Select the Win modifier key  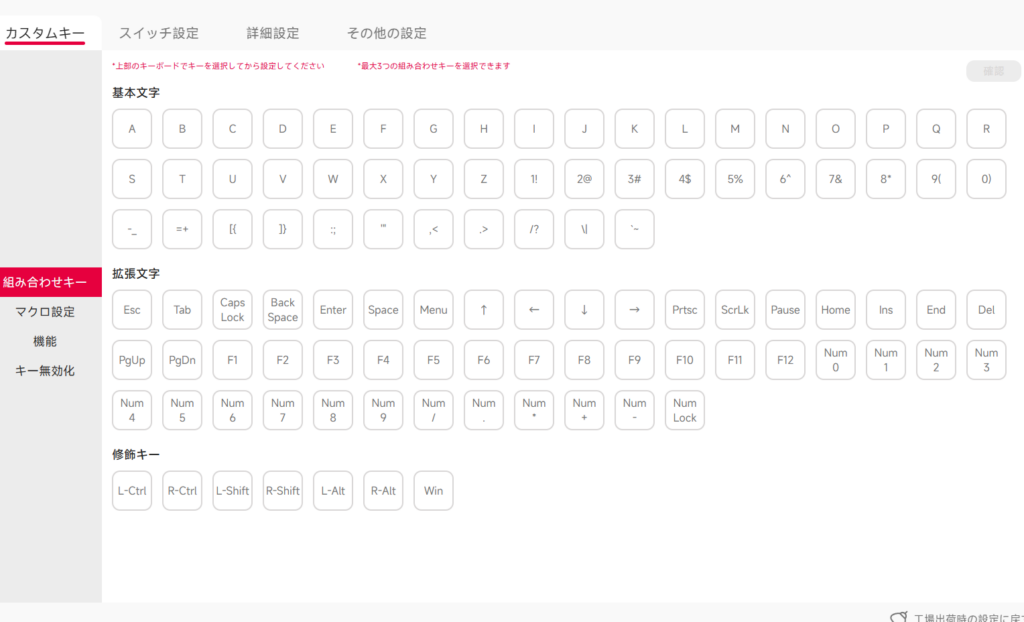[433, 491]
